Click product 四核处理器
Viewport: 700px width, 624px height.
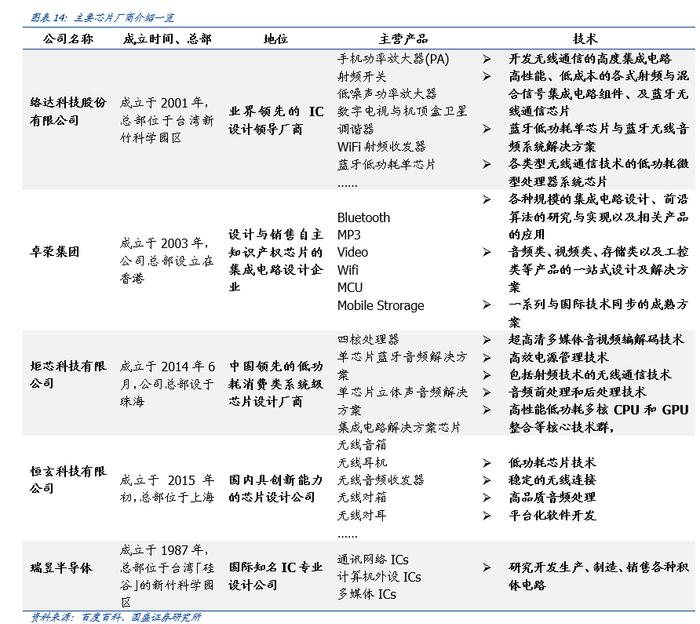click(368, 340)
